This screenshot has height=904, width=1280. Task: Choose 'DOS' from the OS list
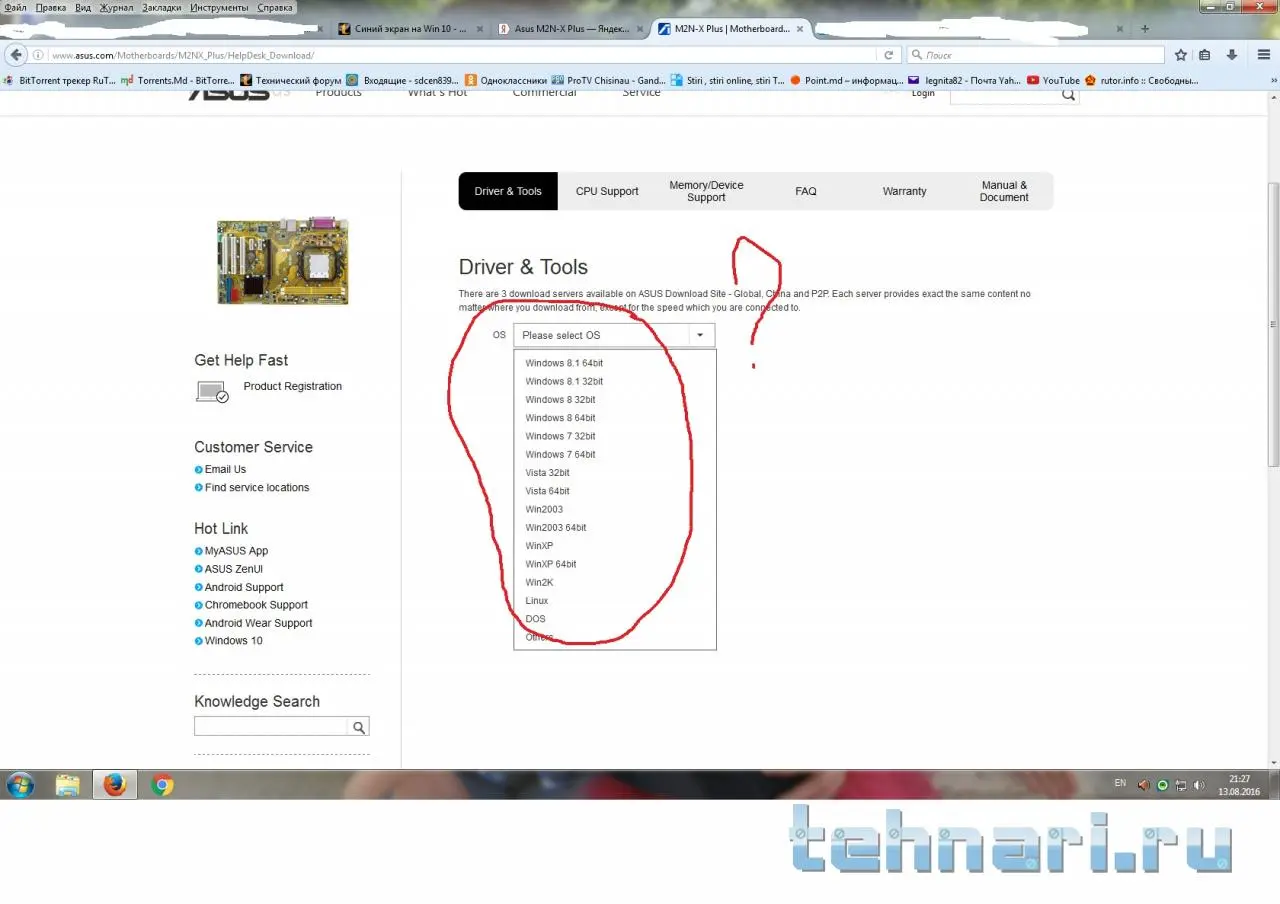(x=536, y=619)
